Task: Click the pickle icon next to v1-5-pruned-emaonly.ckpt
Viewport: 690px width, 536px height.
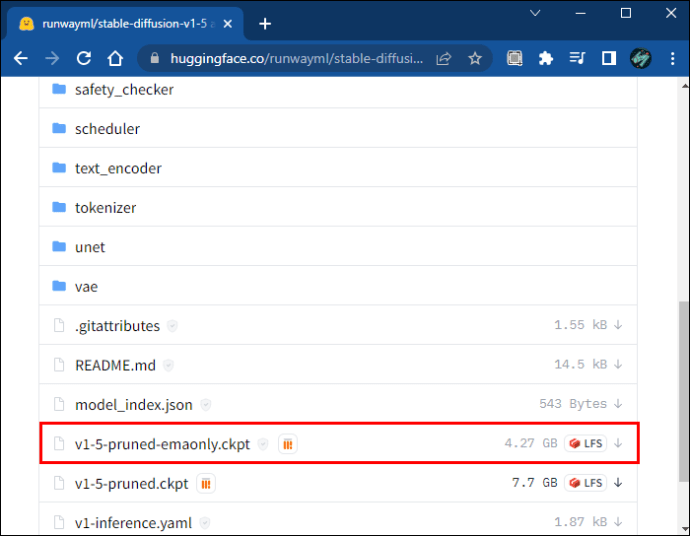Action: point(288,444)
